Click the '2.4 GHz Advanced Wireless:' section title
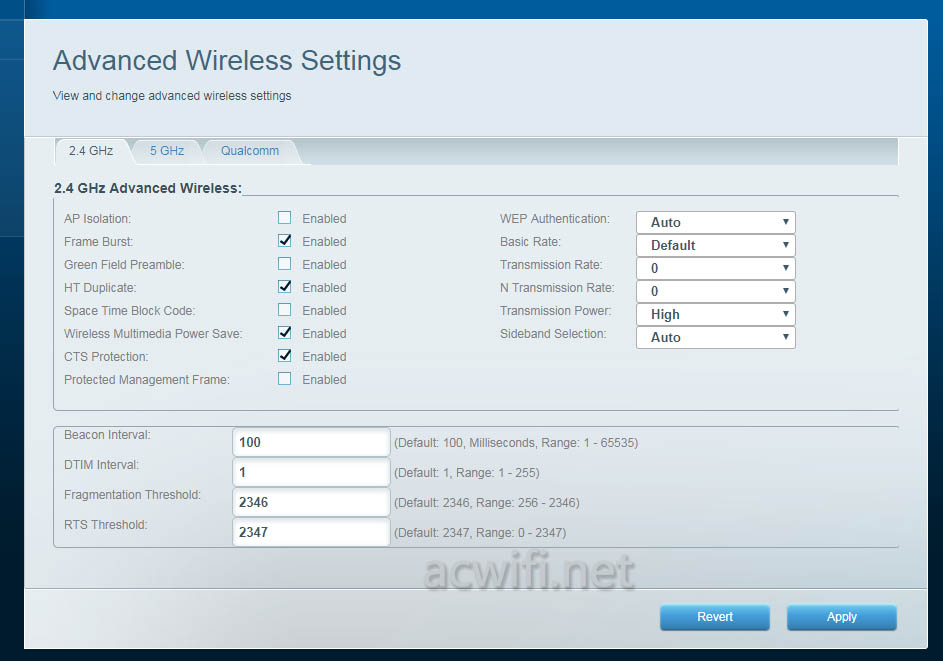Screen dimensions: 943x661 point(148,188)
